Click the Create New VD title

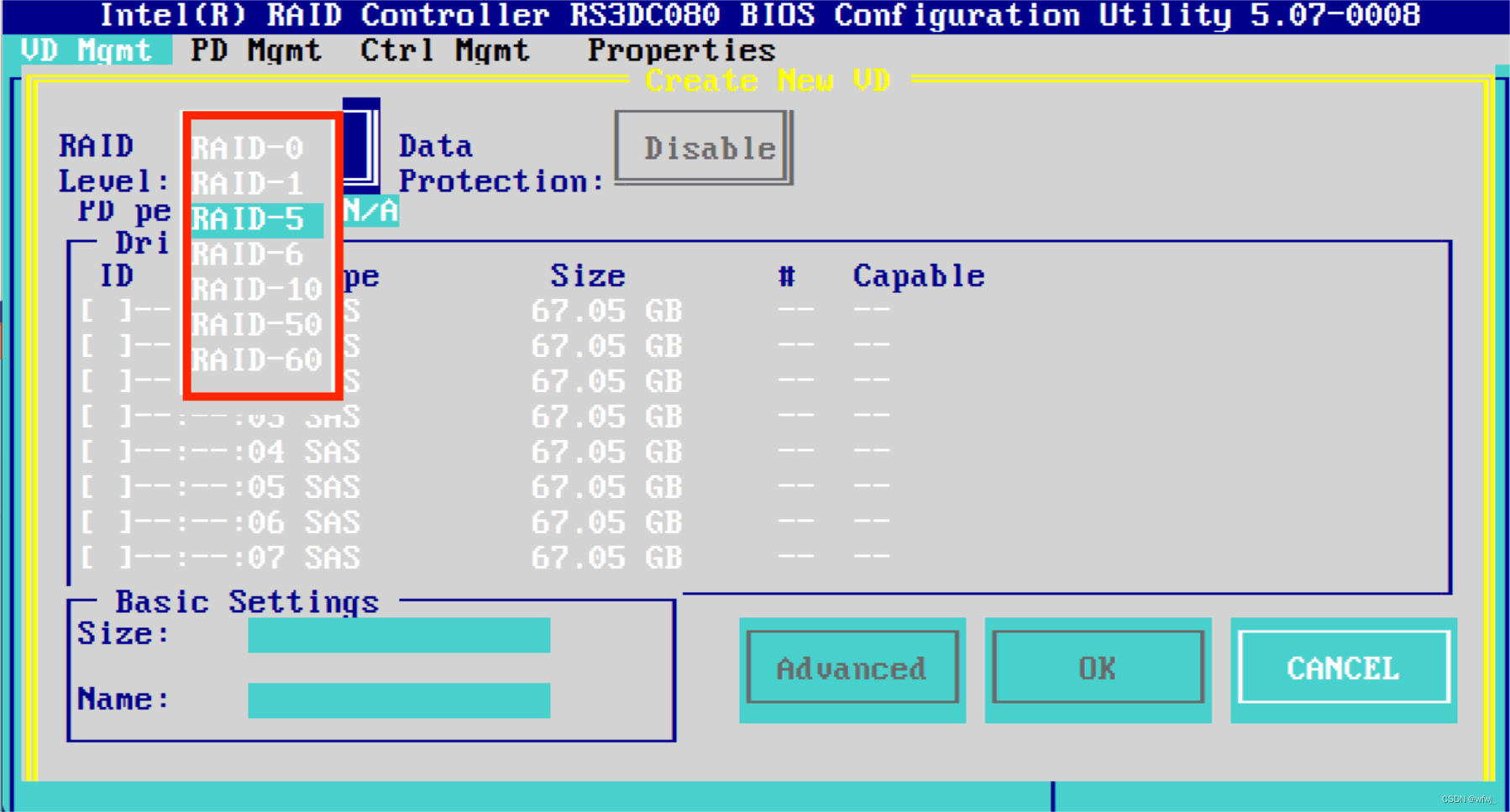point(768,81)
